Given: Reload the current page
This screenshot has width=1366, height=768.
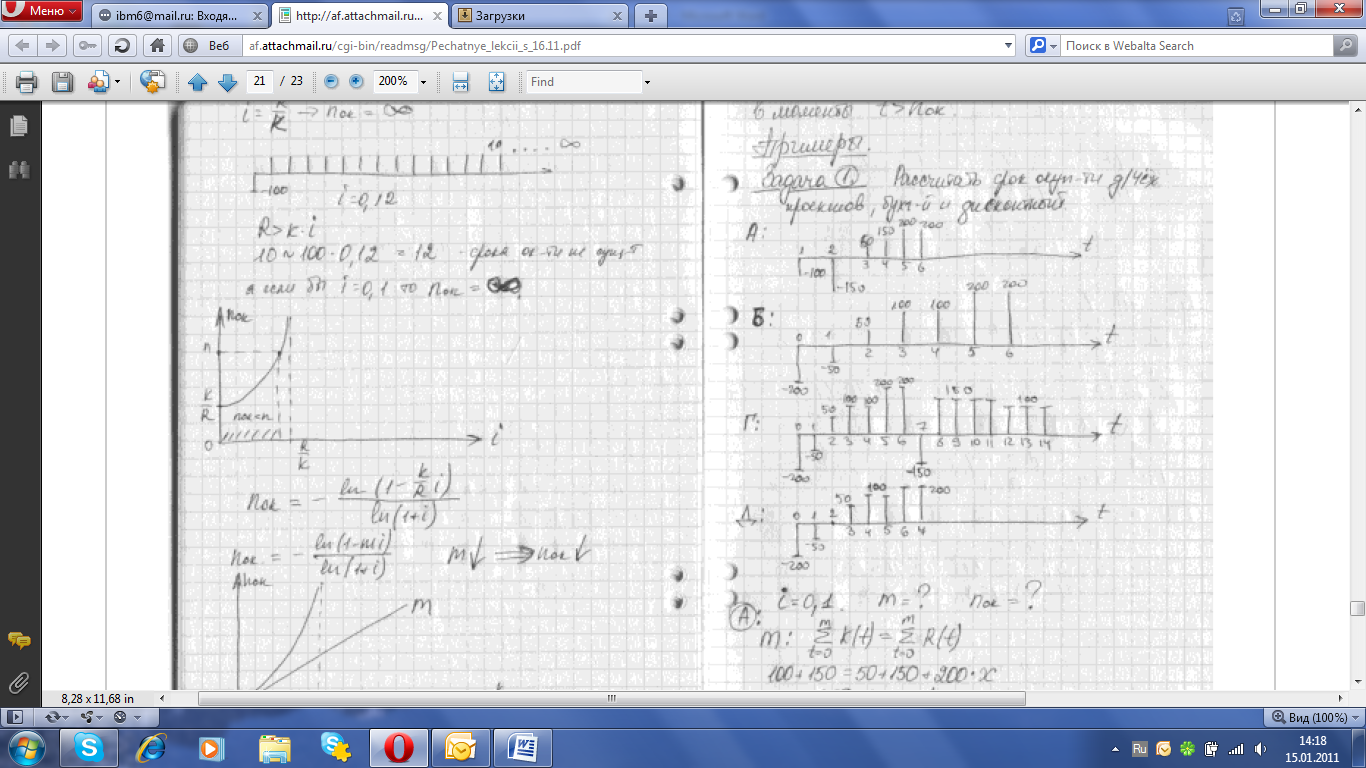Looking at the screenshot, I should tap(122, 46).
